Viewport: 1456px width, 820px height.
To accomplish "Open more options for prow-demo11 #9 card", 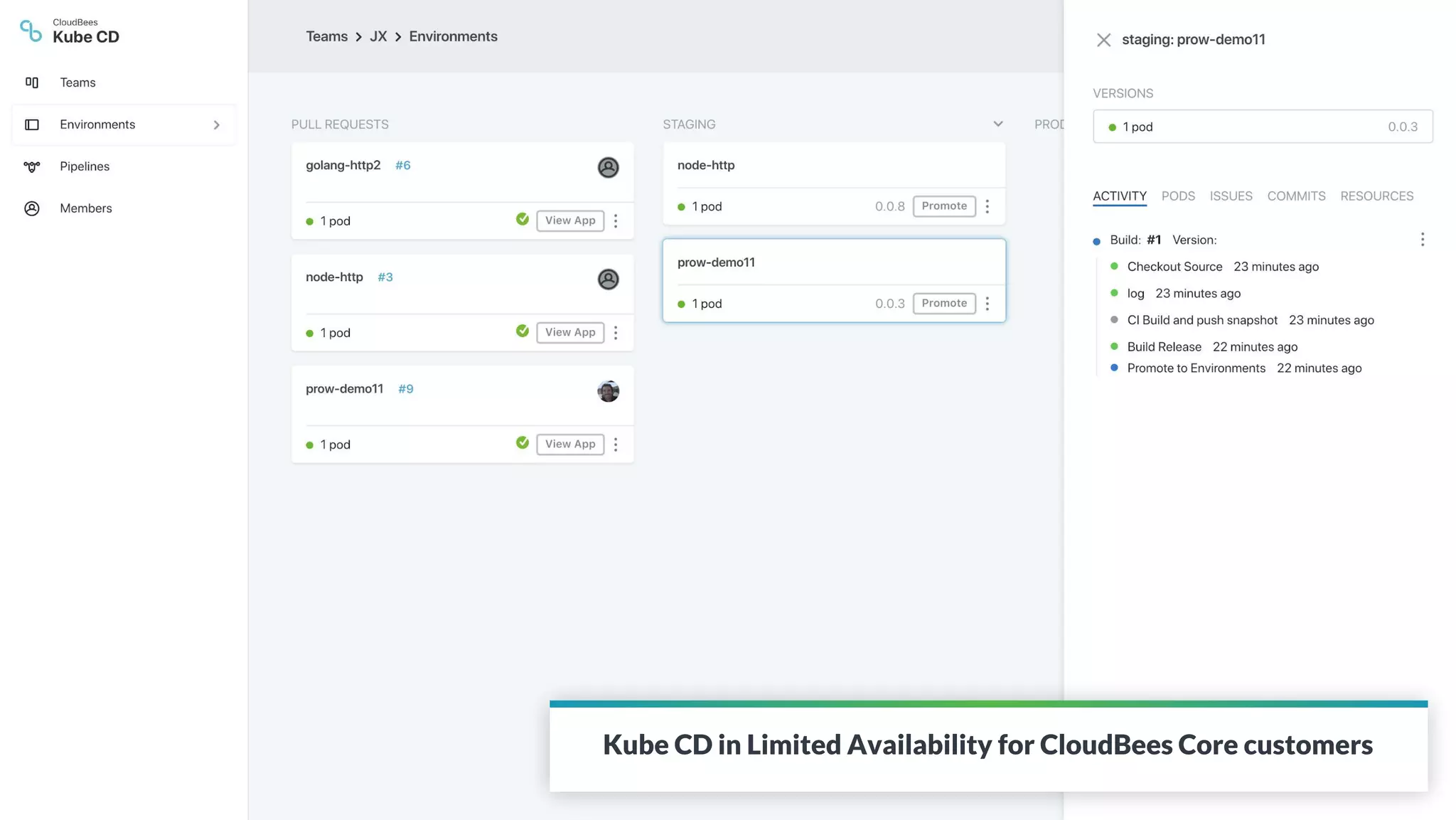I will tap(616, 444).
